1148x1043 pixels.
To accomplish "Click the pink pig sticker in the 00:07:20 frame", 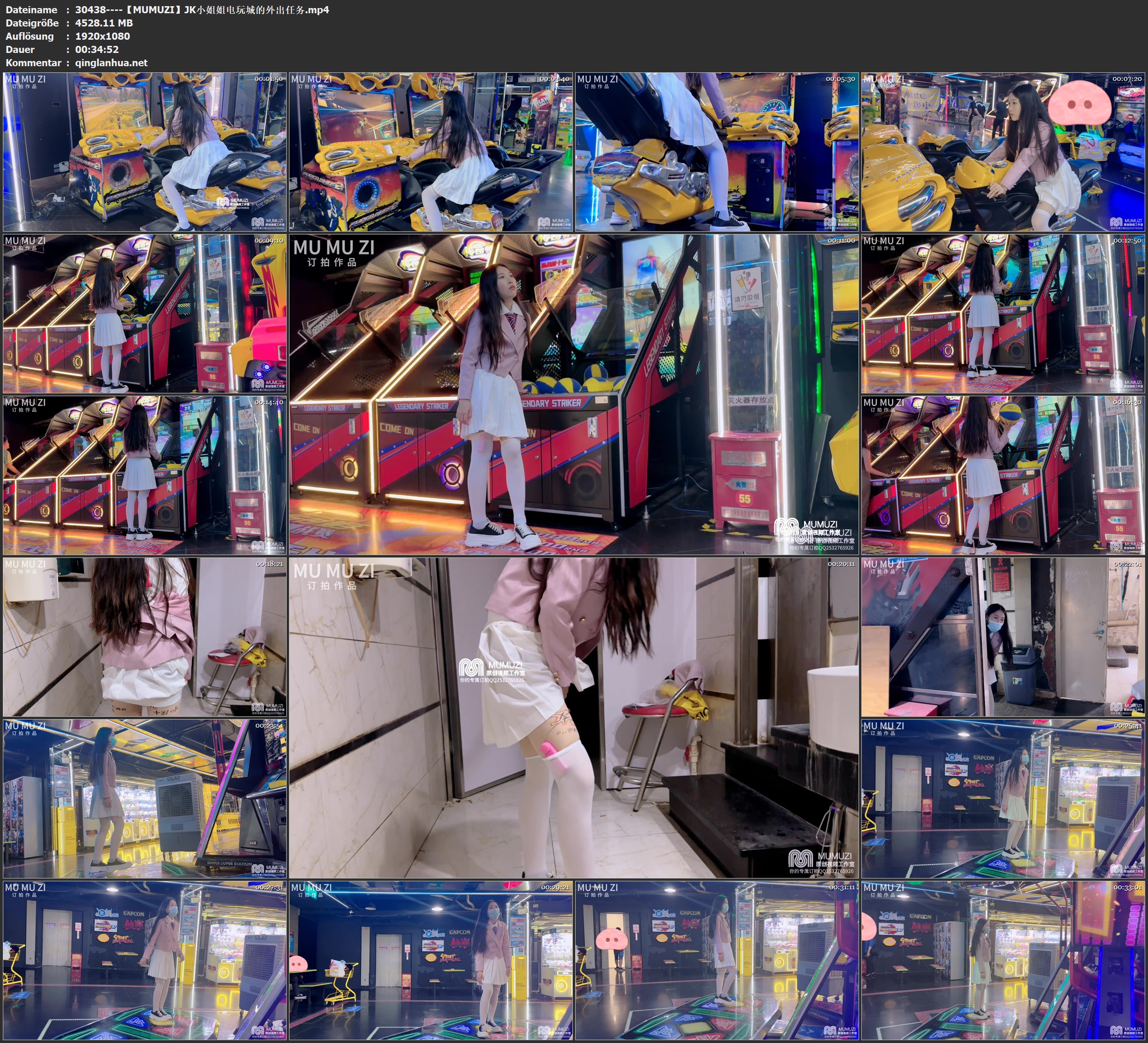I will tap(1079, 103).
